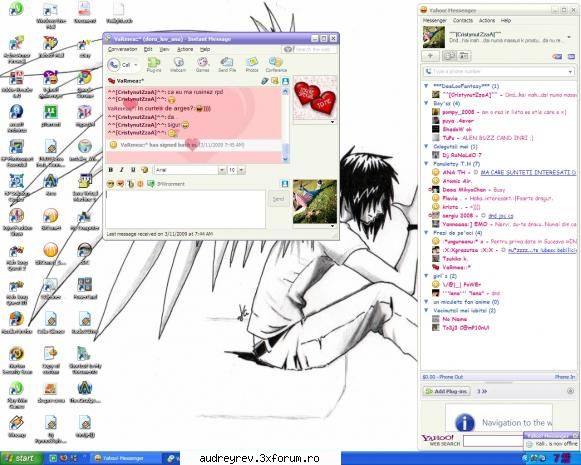
Task: Open the dropdown under my own display image
Action: [332, 226]
